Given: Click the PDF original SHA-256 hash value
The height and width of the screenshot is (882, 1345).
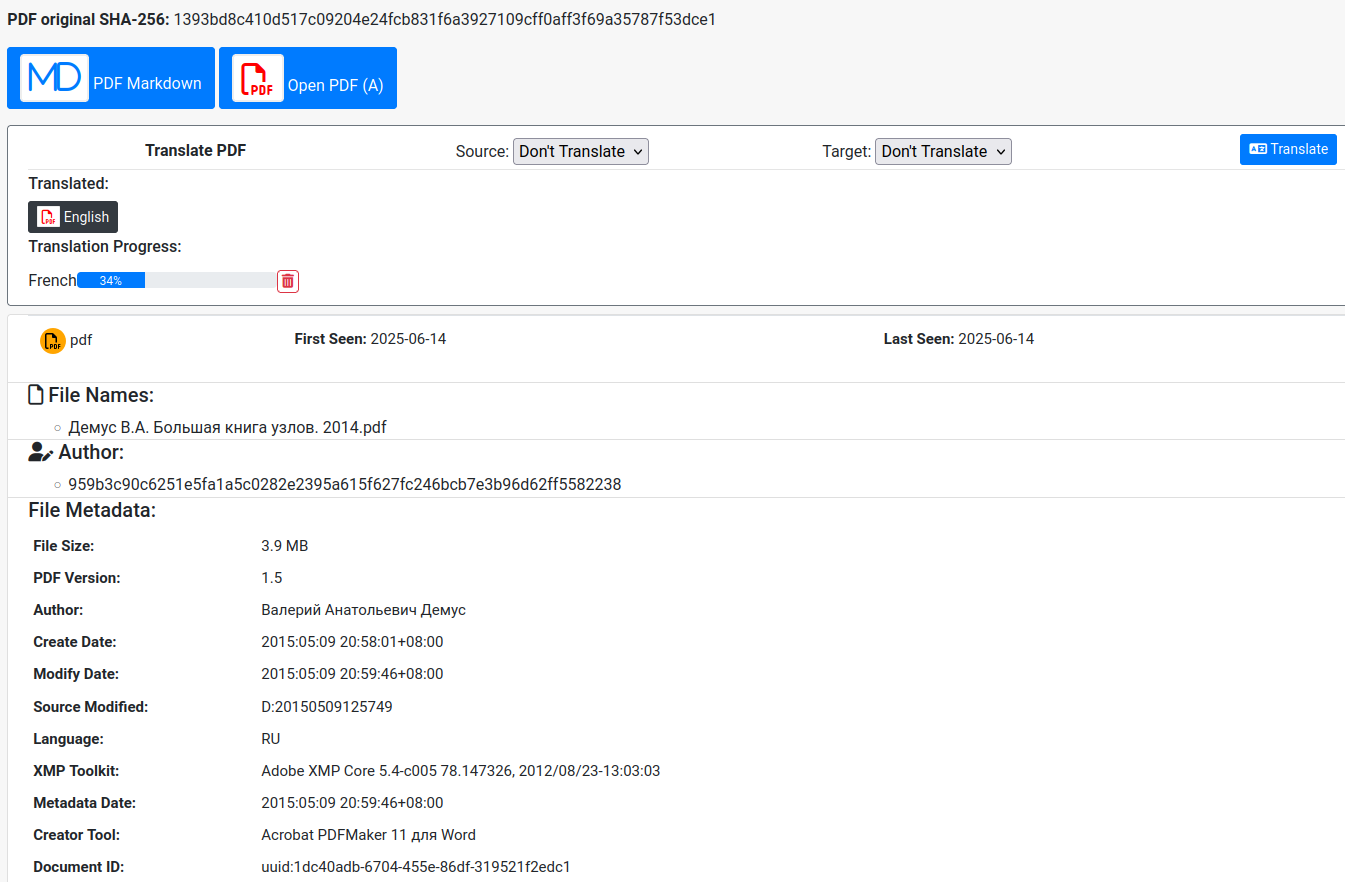Looking at the screenshot, I should 445,19.
